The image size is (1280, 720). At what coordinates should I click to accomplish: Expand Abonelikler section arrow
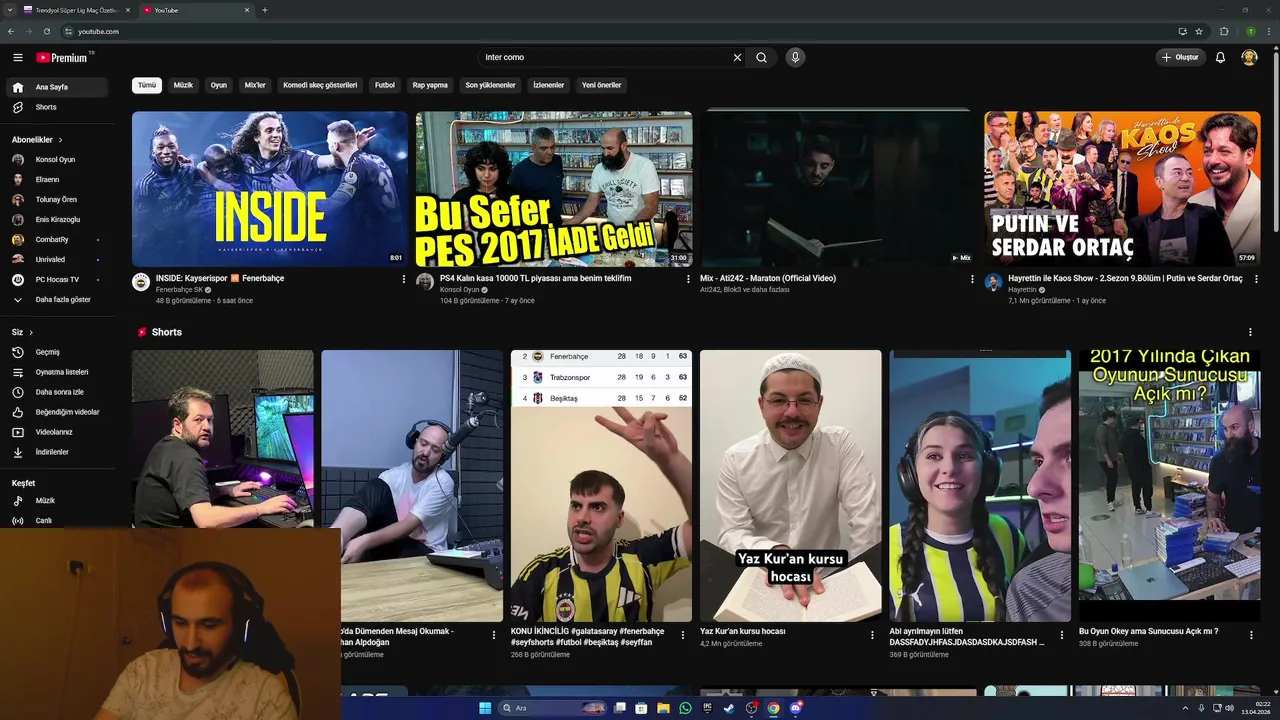coord(60,140)
